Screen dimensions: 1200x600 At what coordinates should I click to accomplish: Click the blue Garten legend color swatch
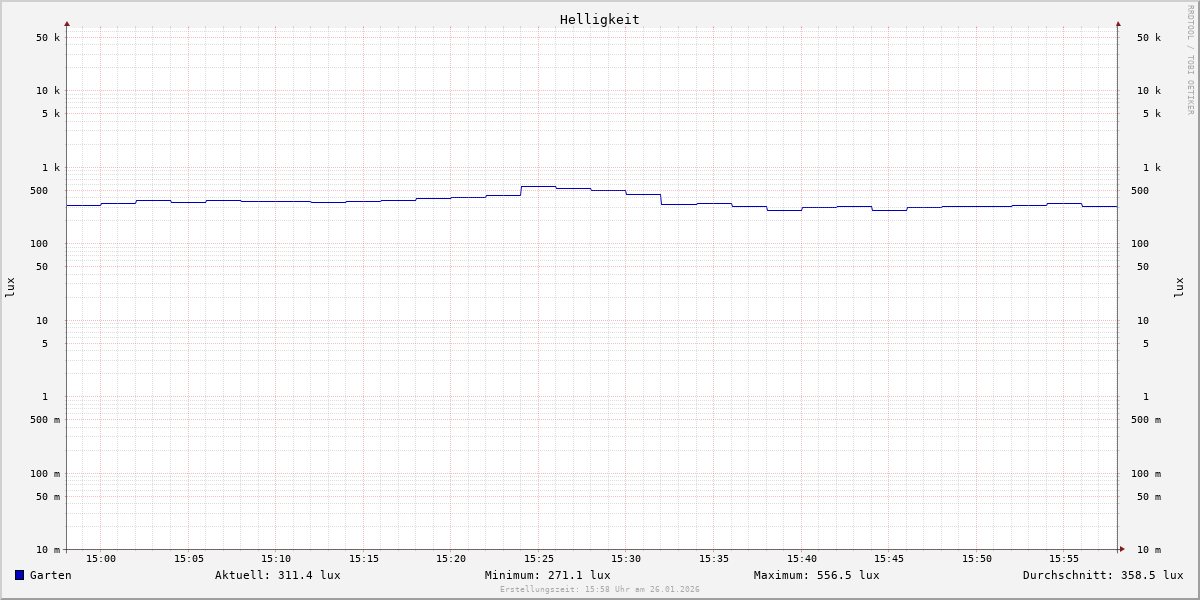click(x=19, y=575)
